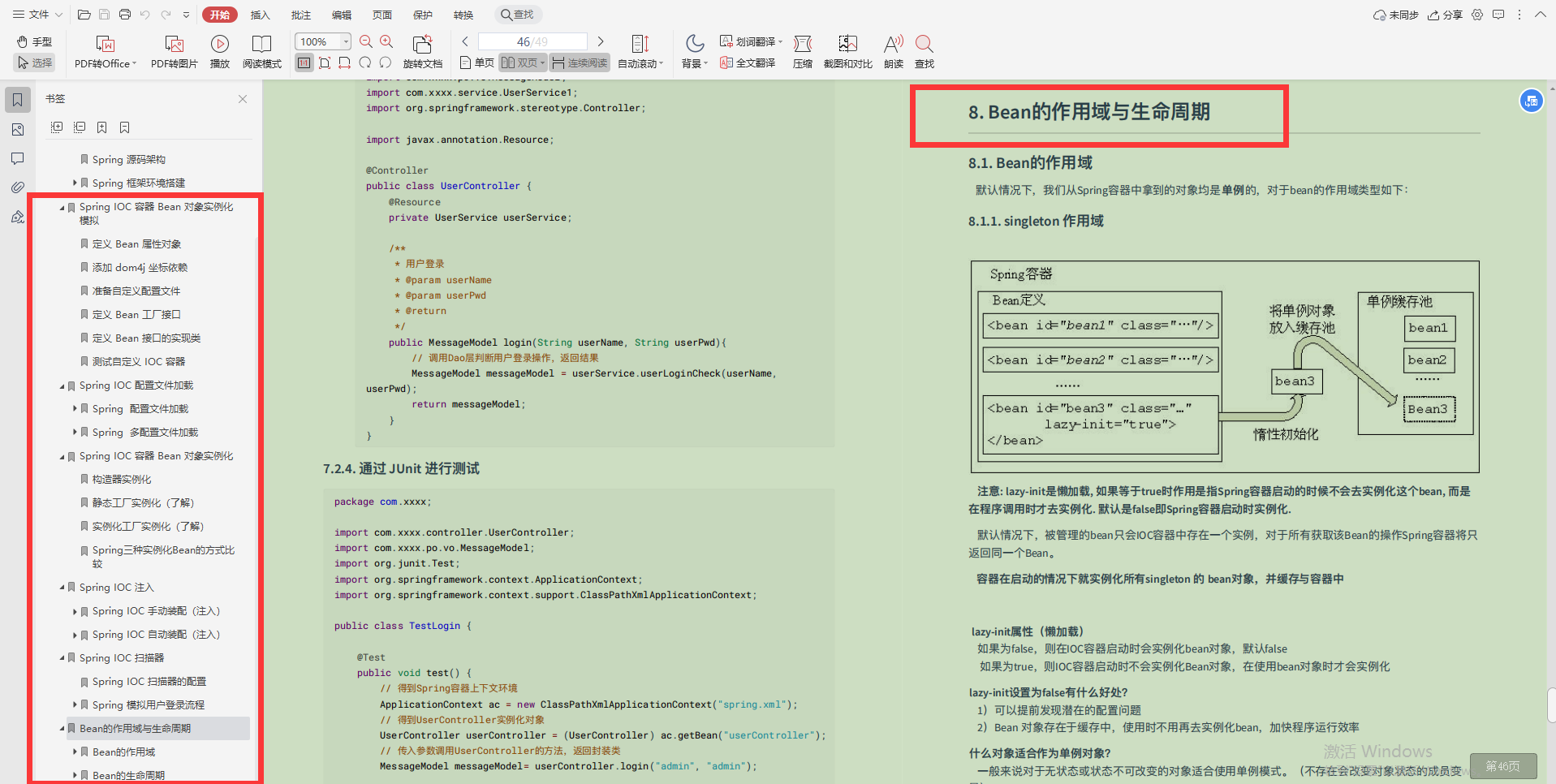This screenshot has width=1556, height=784.
Task: Open file with the folder icon
Action: [84, 15]
